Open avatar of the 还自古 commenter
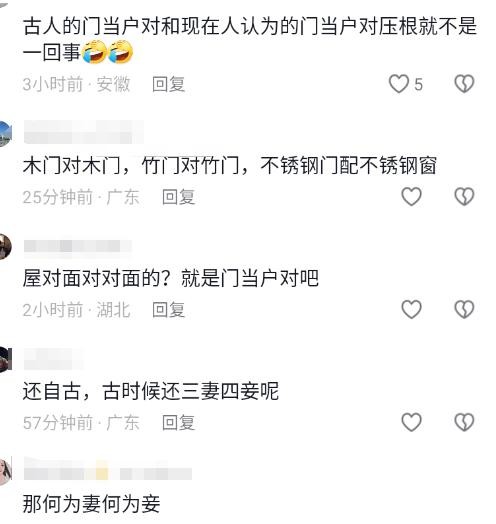This screenshot has height=524, width=496. [6, 359]
